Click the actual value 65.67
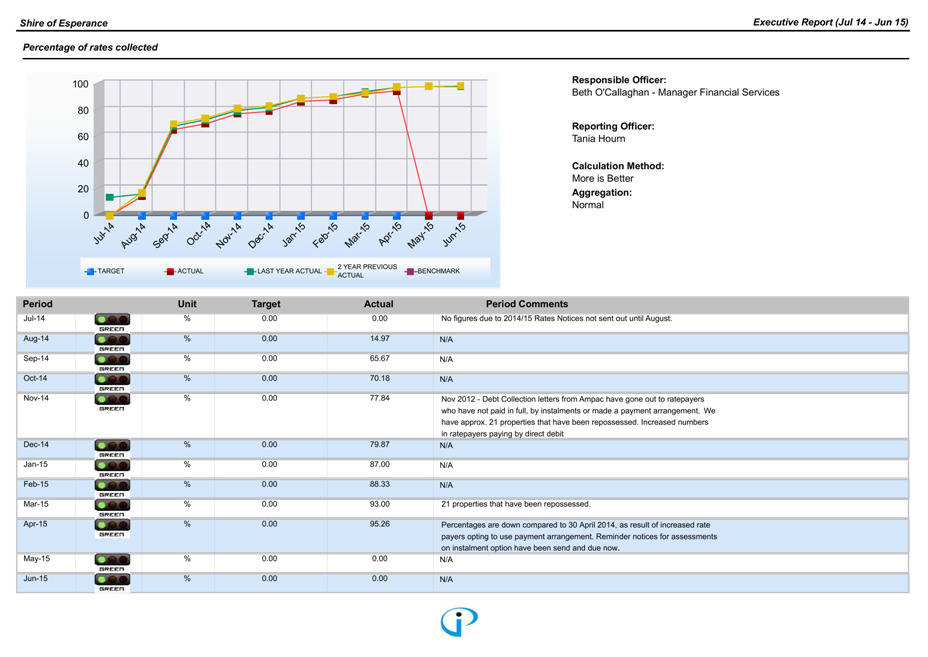Screen dimensions: 928x657 tap(379, 359)
